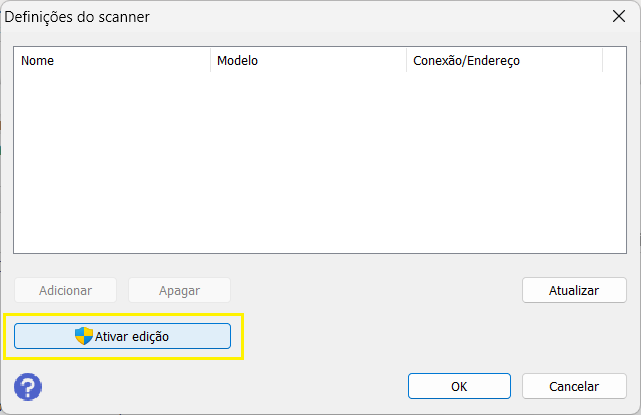Open help via the blue question mark icon
641x415 pixels.
click(28, 386)
